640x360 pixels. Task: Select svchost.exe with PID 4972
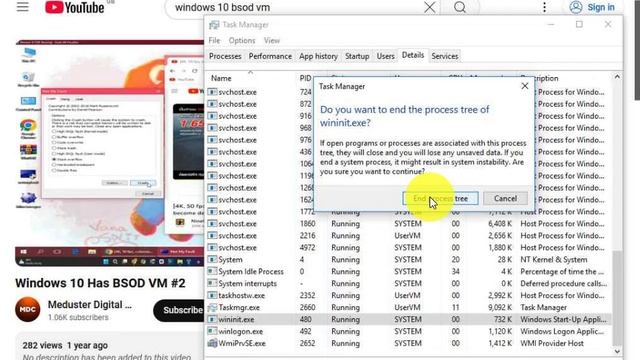click(409, 247)
